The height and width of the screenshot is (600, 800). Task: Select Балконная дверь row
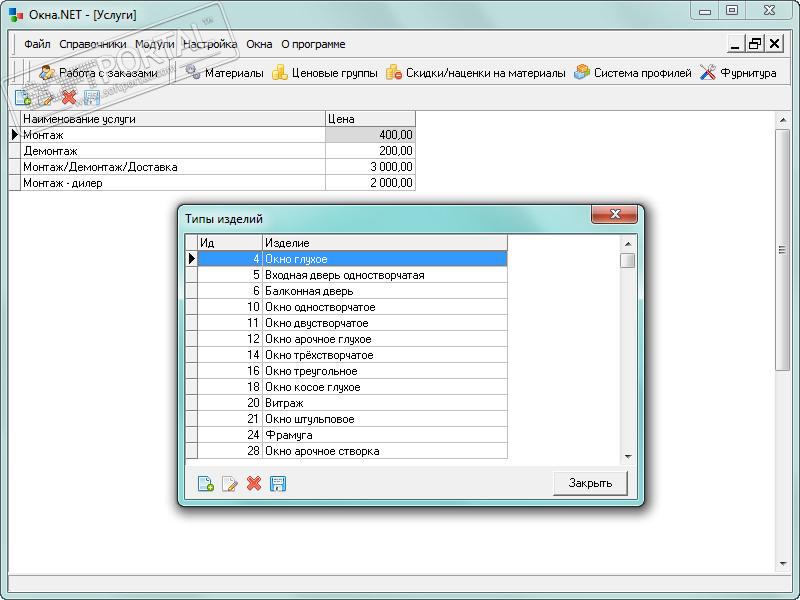click(346, 291)
